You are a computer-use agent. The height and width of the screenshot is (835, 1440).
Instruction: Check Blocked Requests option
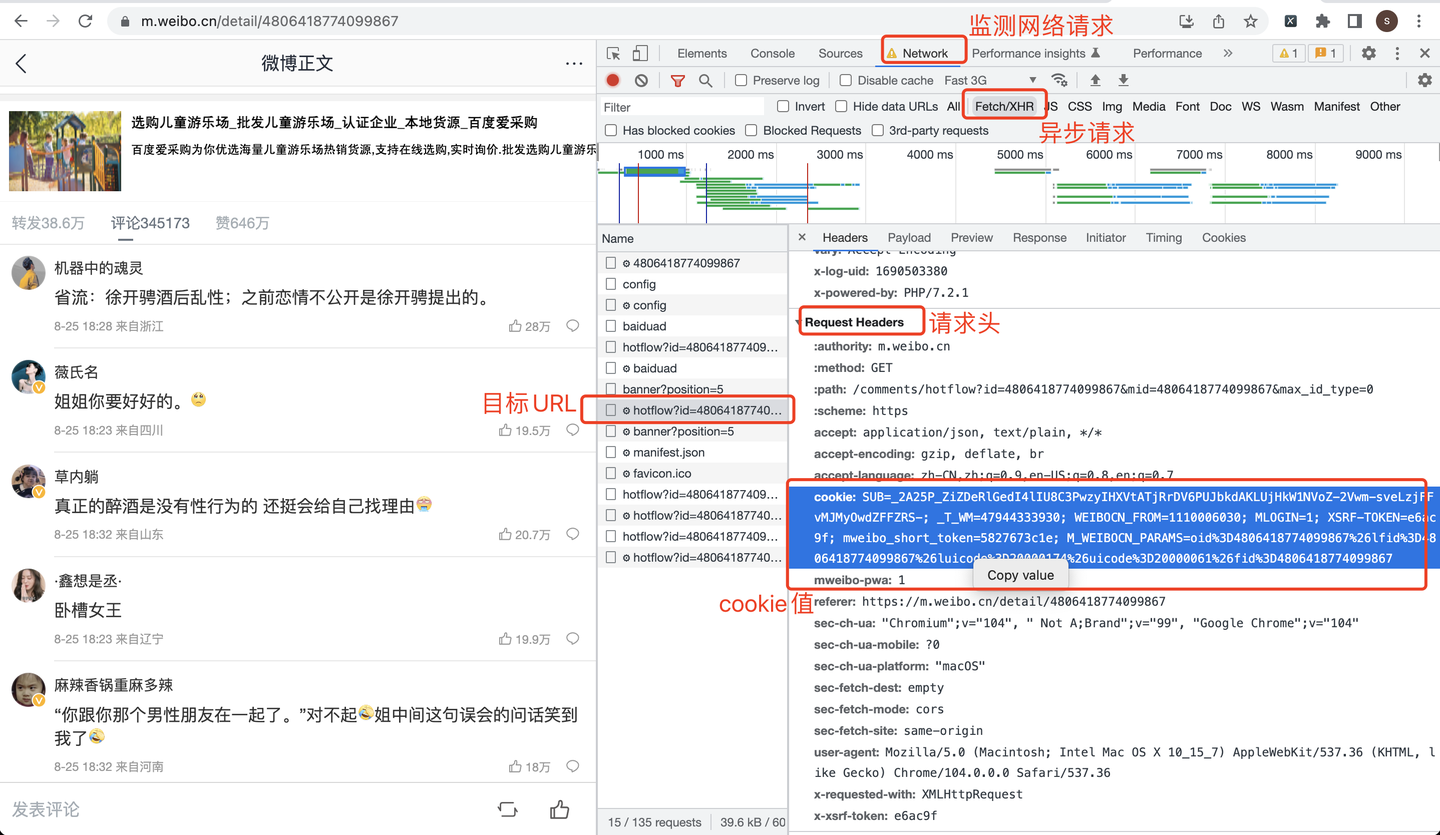(x=751, y=130)
